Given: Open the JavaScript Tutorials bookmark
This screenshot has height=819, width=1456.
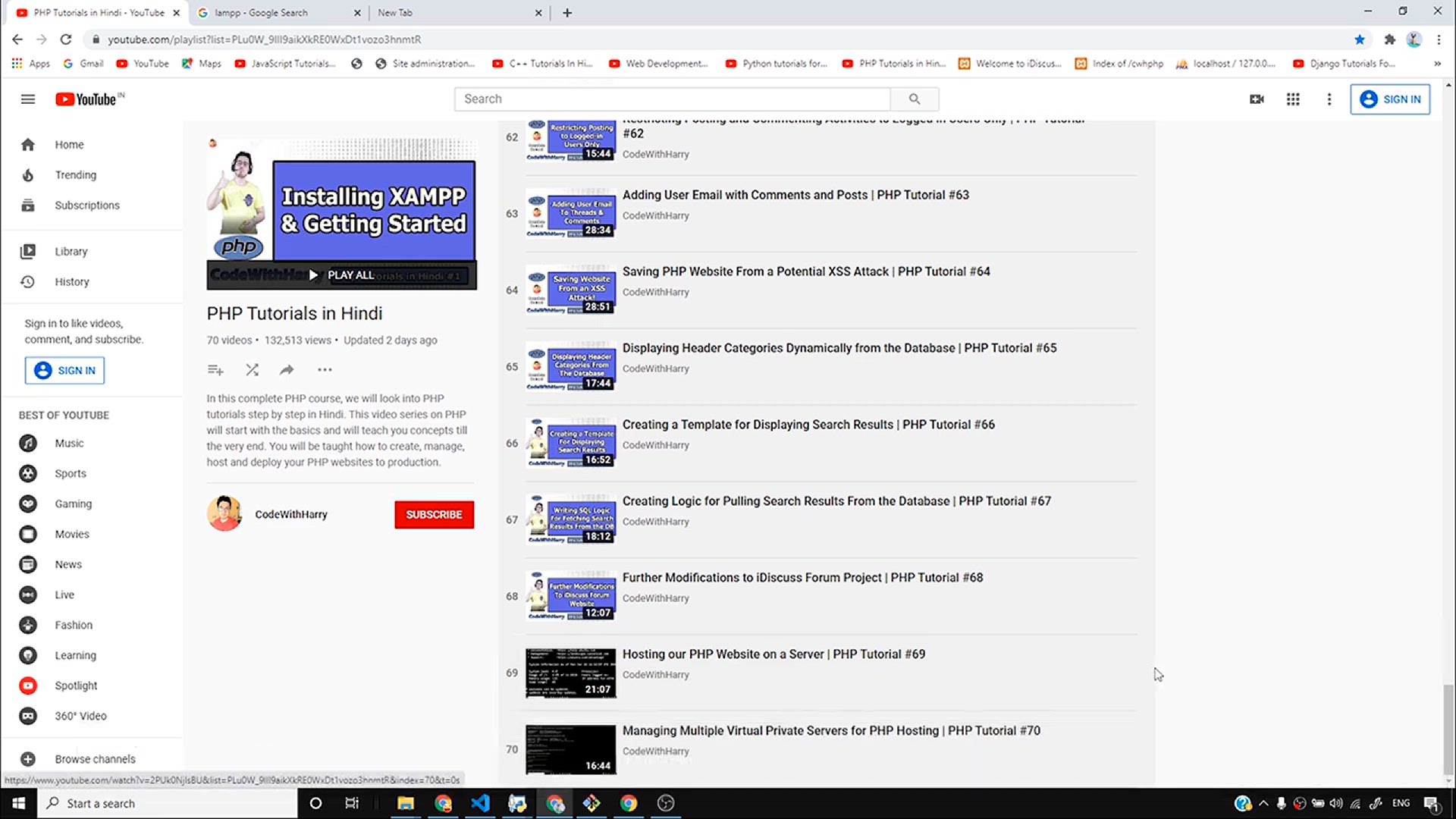Looking at the screenshot, I should 285,64.
